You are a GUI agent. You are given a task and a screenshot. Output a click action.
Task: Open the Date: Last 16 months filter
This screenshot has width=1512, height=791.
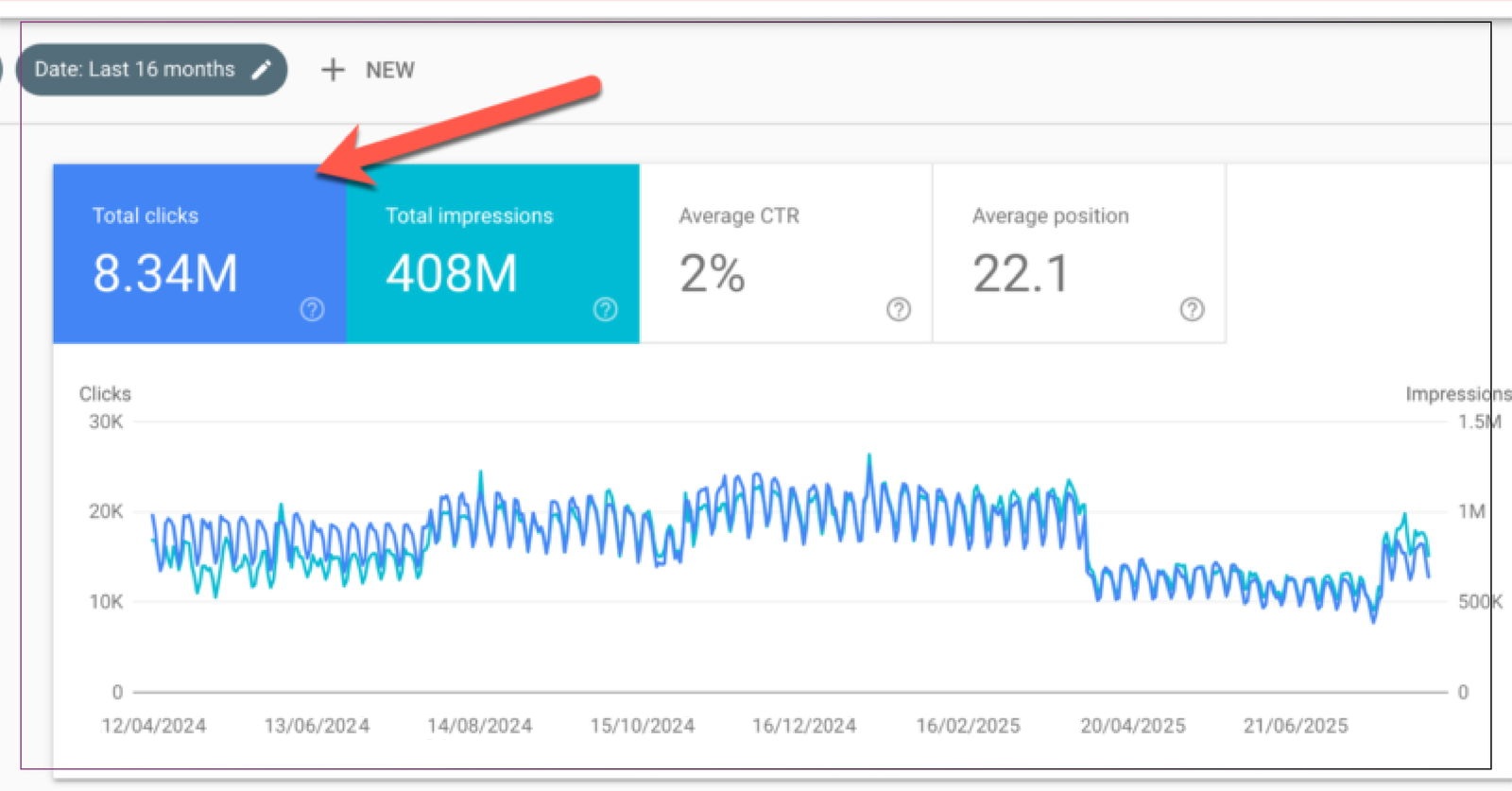click(135, 69)
